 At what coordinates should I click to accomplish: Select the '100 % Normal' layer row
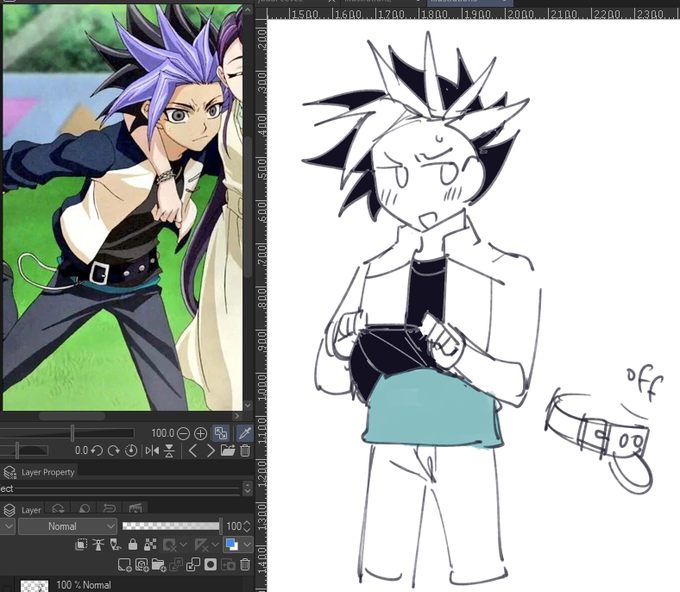coord(127,585)
